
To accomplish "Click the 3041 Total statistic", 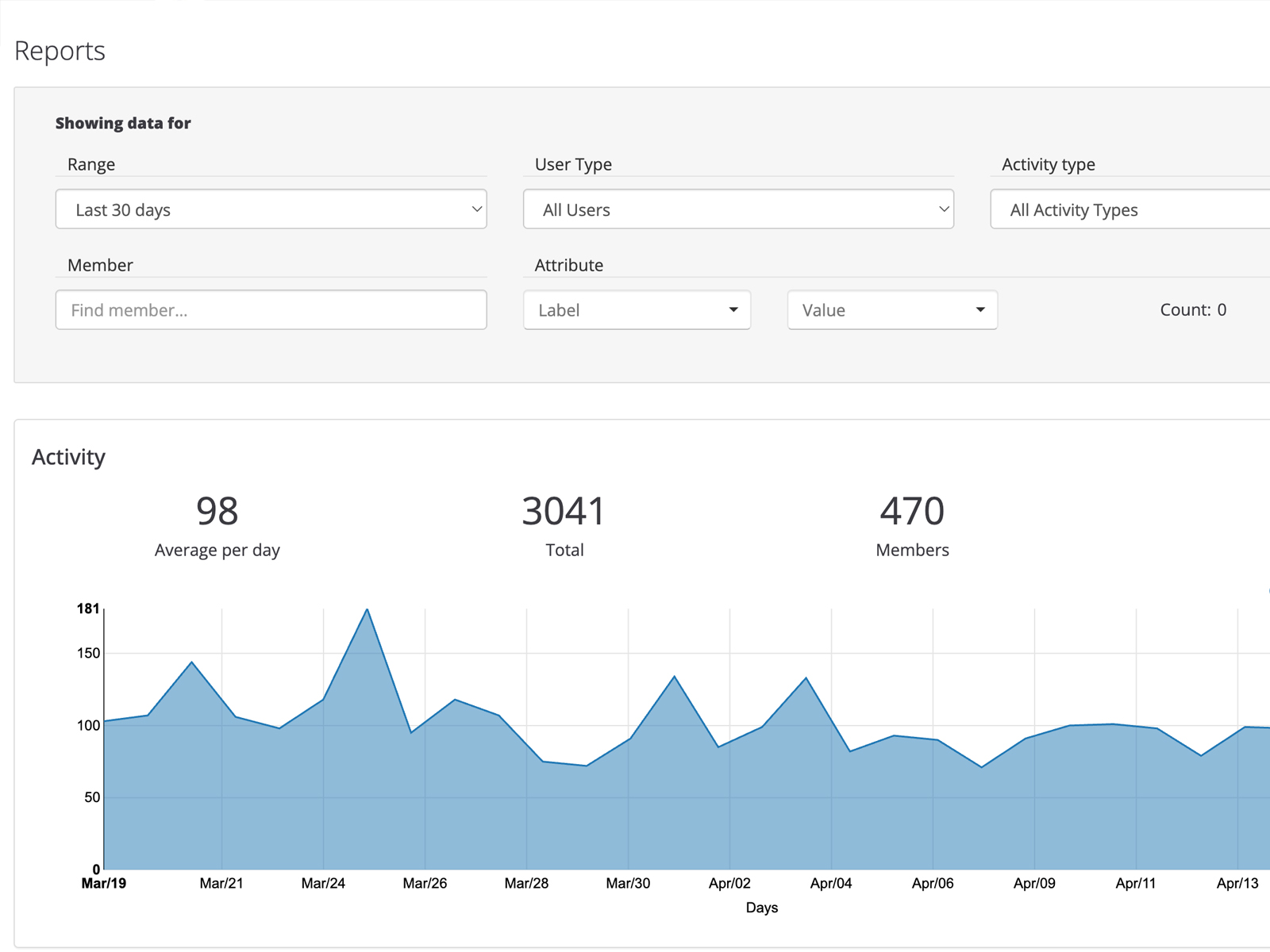I will pos(564,511).
